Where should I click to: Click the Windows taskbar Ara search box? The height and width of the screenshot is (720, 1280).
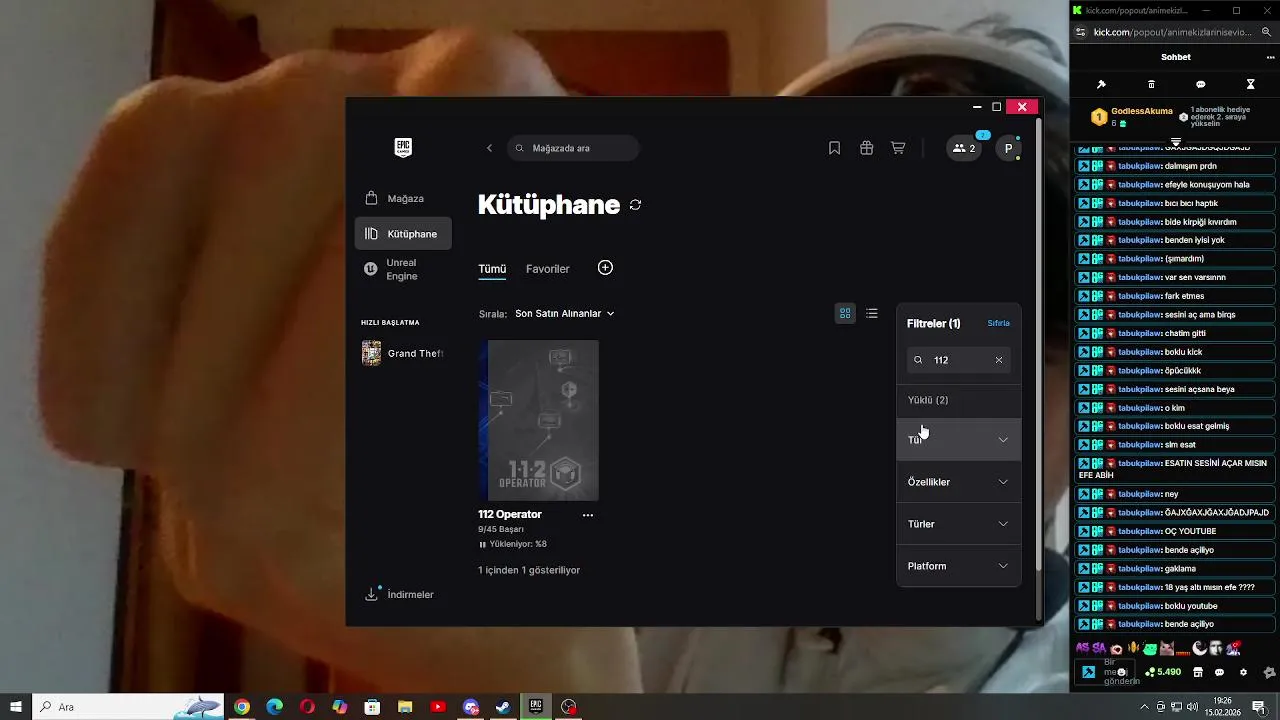pyautogui.click(x=128, y=707)
